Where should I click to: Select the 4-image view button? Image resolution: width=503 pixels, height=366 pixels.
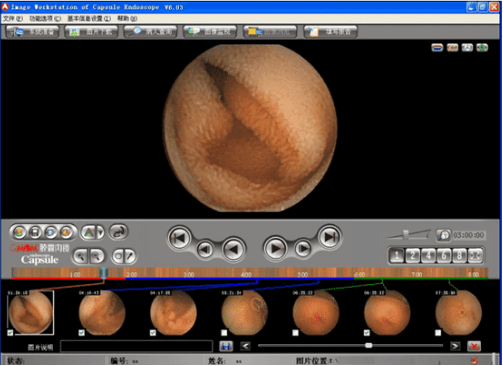(428, 256)
